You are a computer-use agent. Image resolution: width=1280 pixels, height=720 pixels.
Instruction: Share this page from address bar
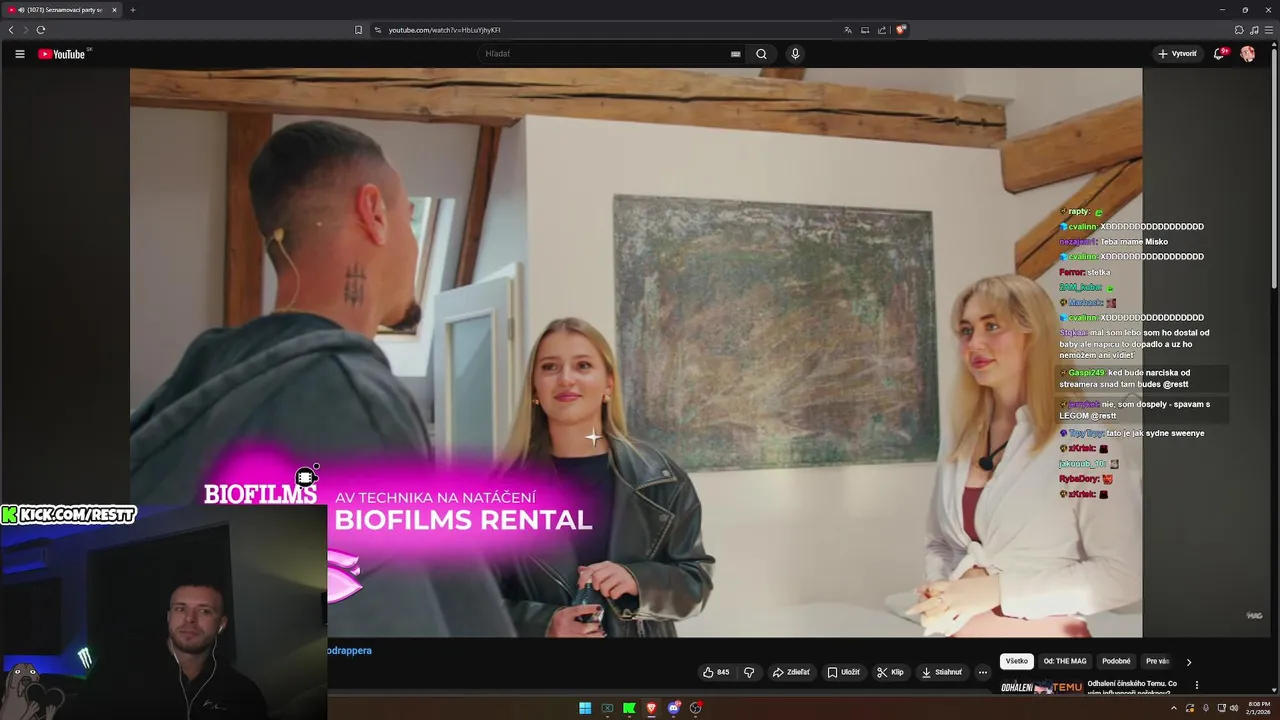(x=882, y=30)
